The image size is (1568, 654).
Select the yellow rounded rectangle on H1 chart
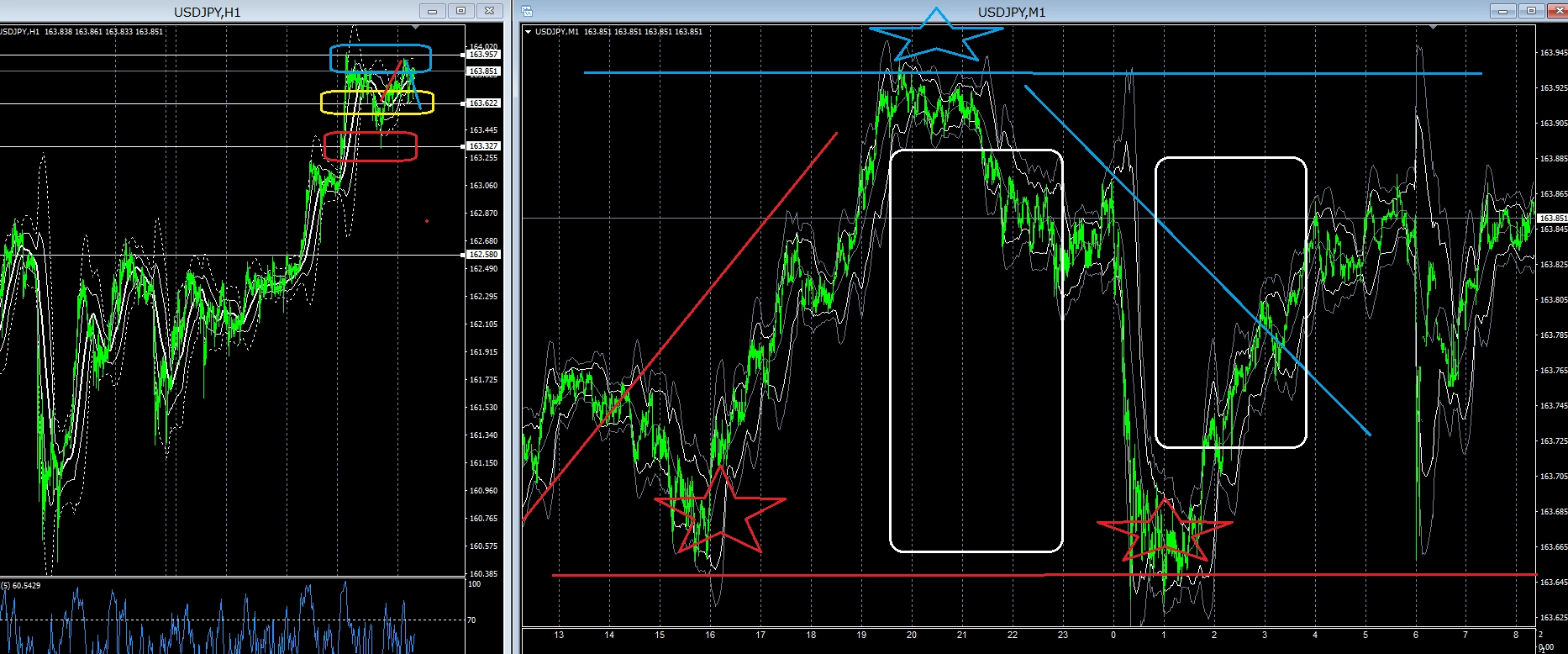[x=377, y=102]
